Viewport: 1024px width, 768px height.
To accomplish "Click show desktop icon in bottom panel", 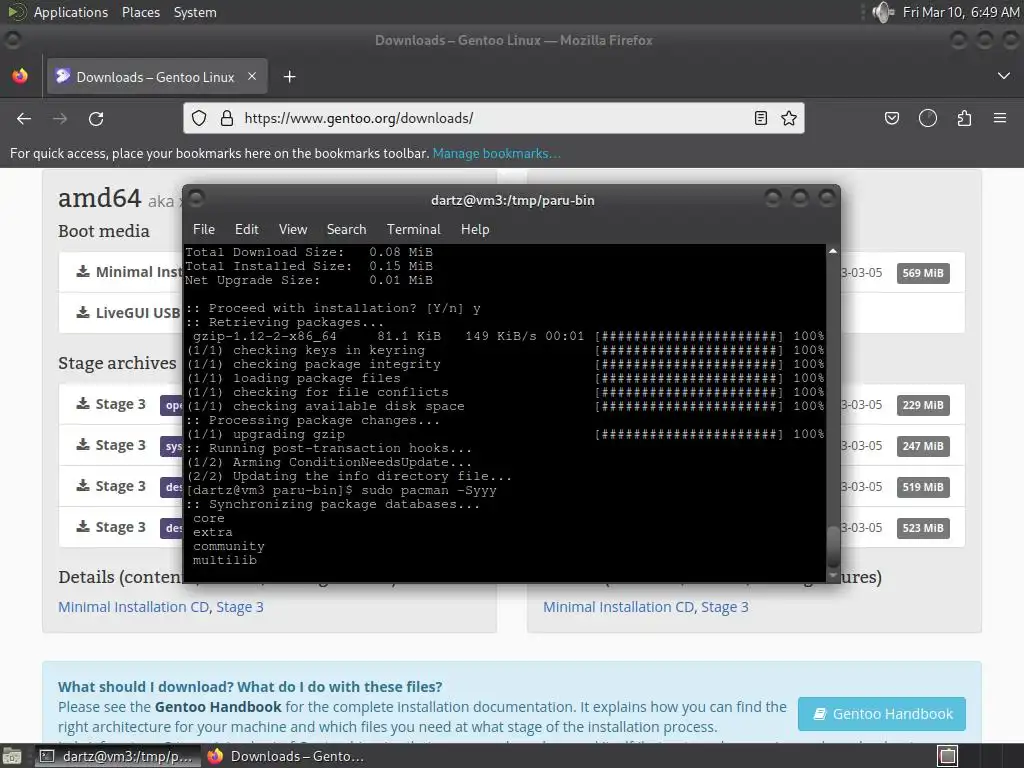I will (11, 756).
